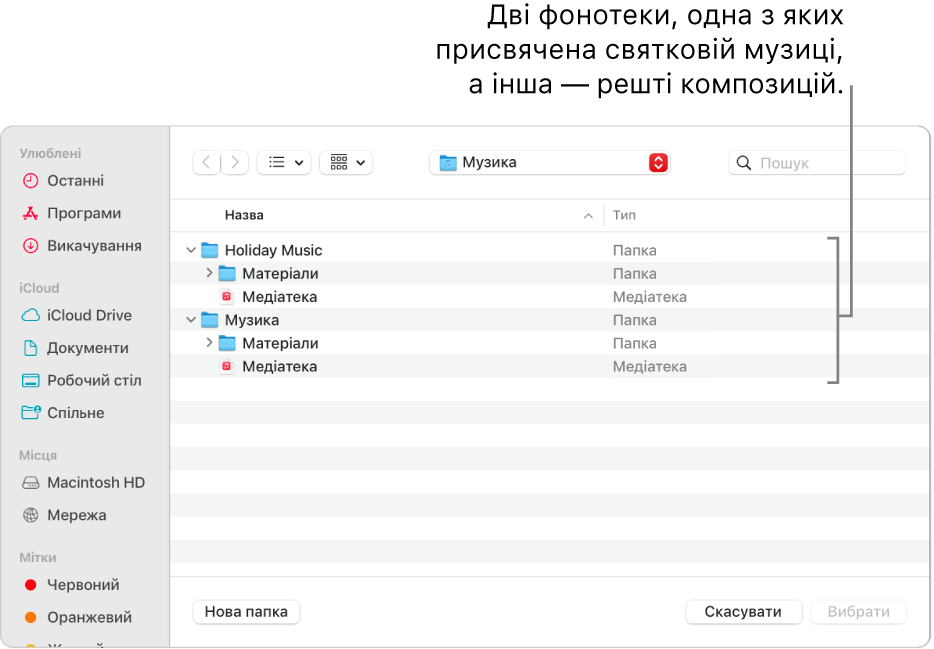The height and width of the screenshot is (649, 934).
Task: Click the back navigation arrow
Action: [x=205, y=162]
